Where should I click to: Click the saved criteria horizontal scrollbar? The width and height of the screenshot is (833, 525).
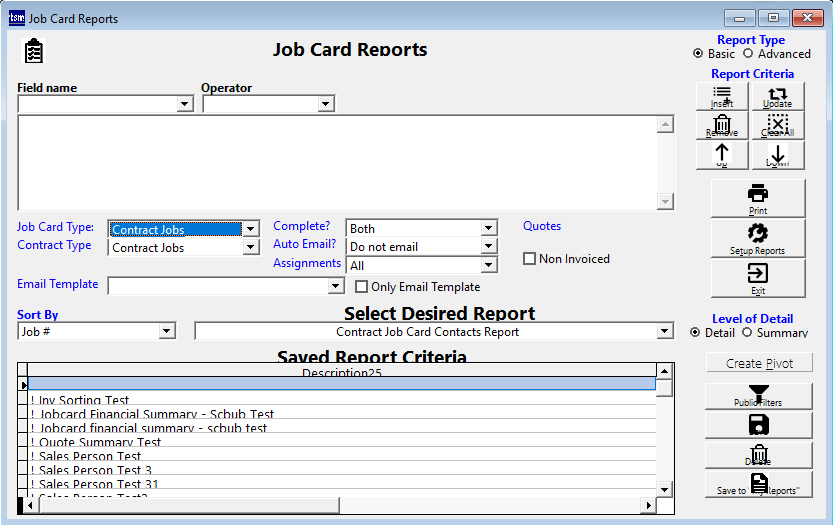[x=340, y=505]
